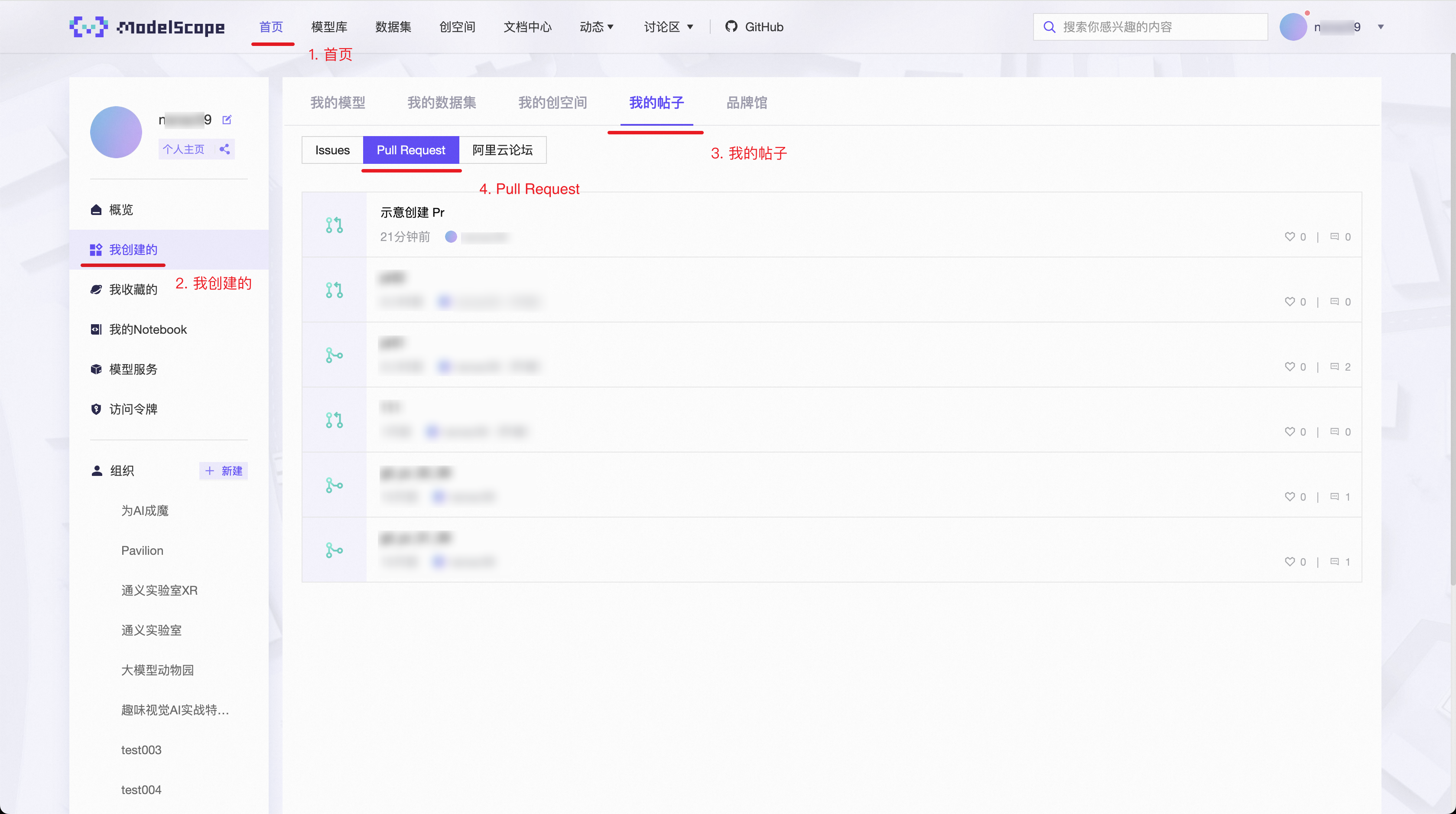
Task: Expand the 动态 dropdown menu
Action: (x=596, y=26)
